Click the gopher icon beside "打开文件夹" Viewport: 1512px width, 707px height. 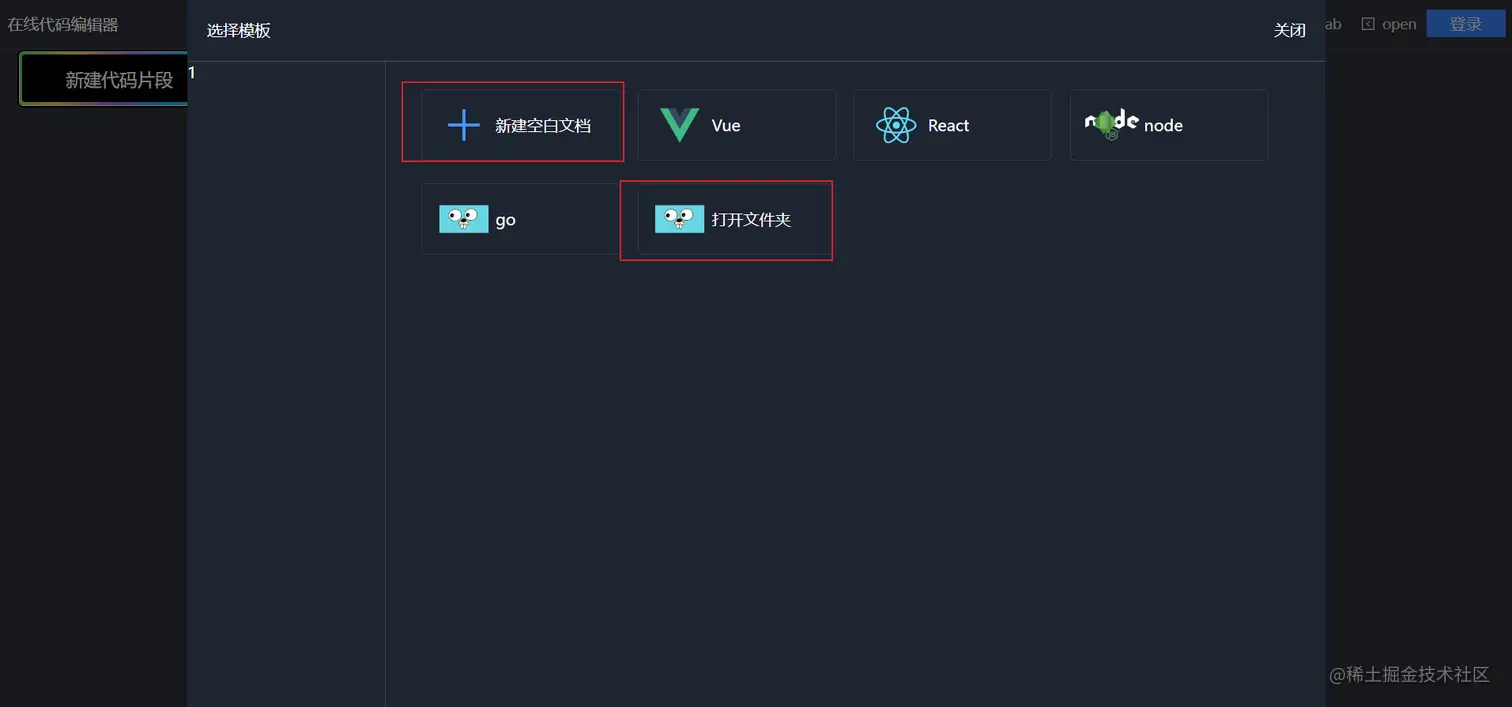[x=679, y=219]
